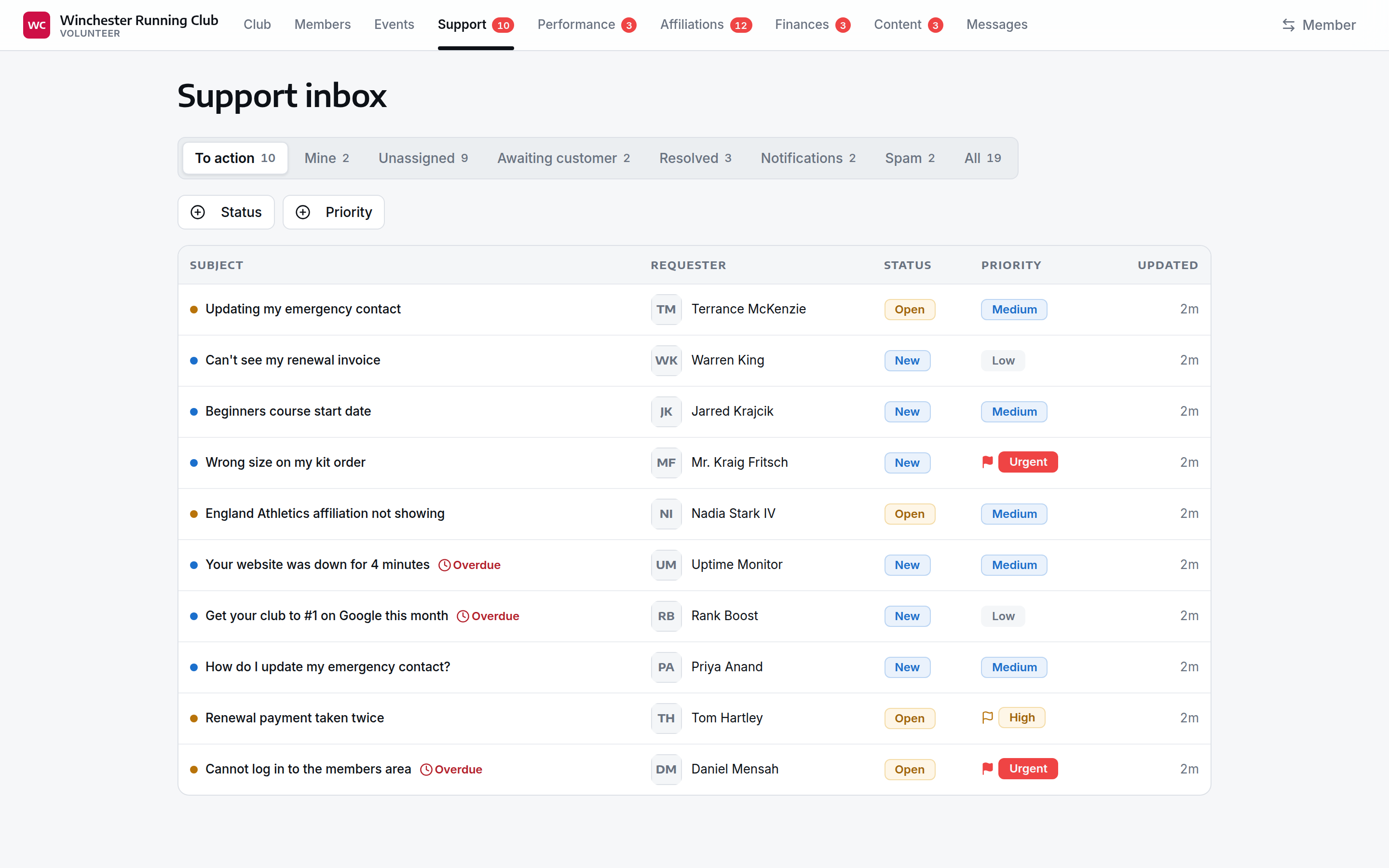Click the high-priority flag icon on the Tom Hartley row
The height and width of the screenshot is (868, 1389).
(987, 718)
